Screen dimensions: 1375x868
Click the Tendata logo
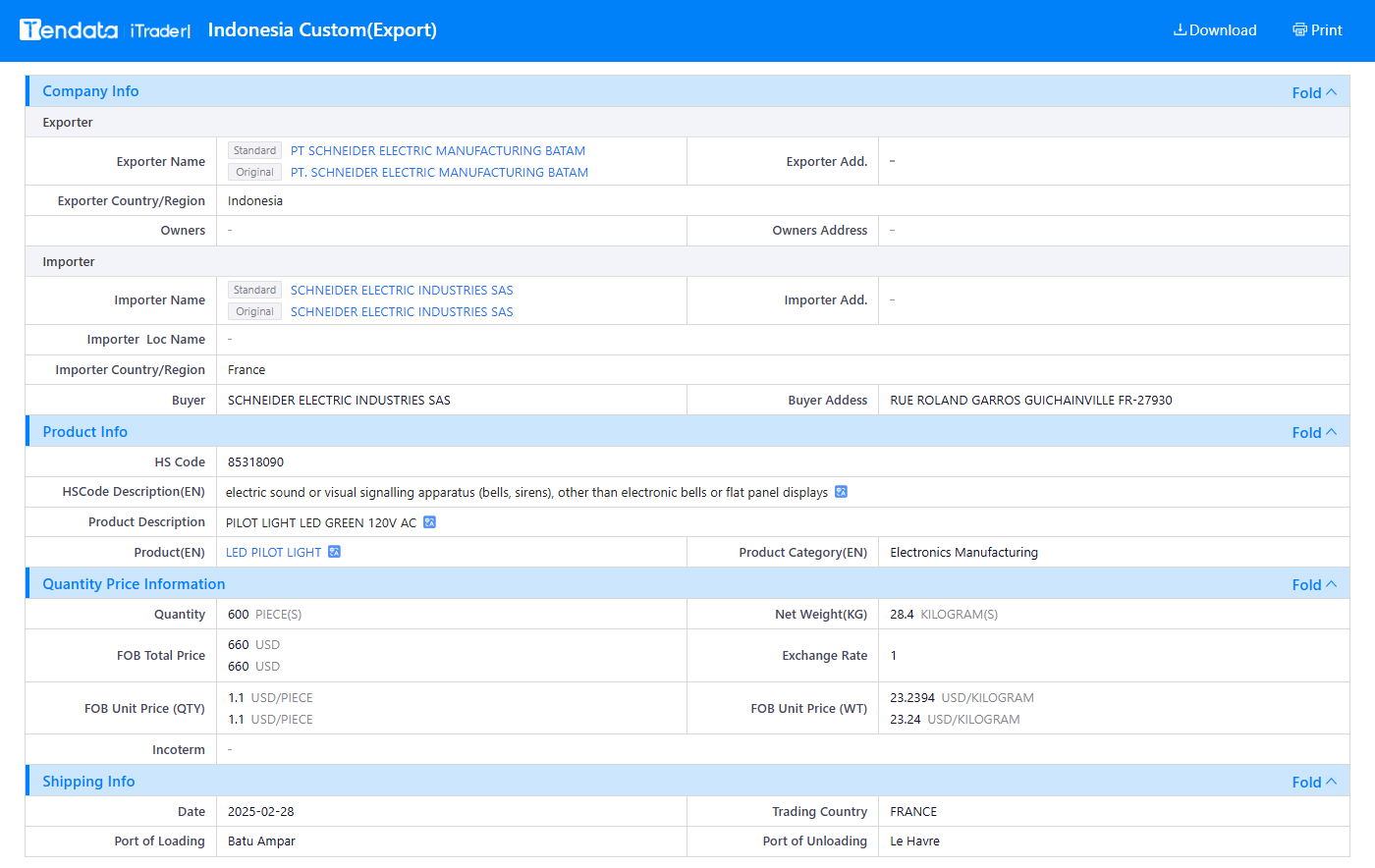69,29
